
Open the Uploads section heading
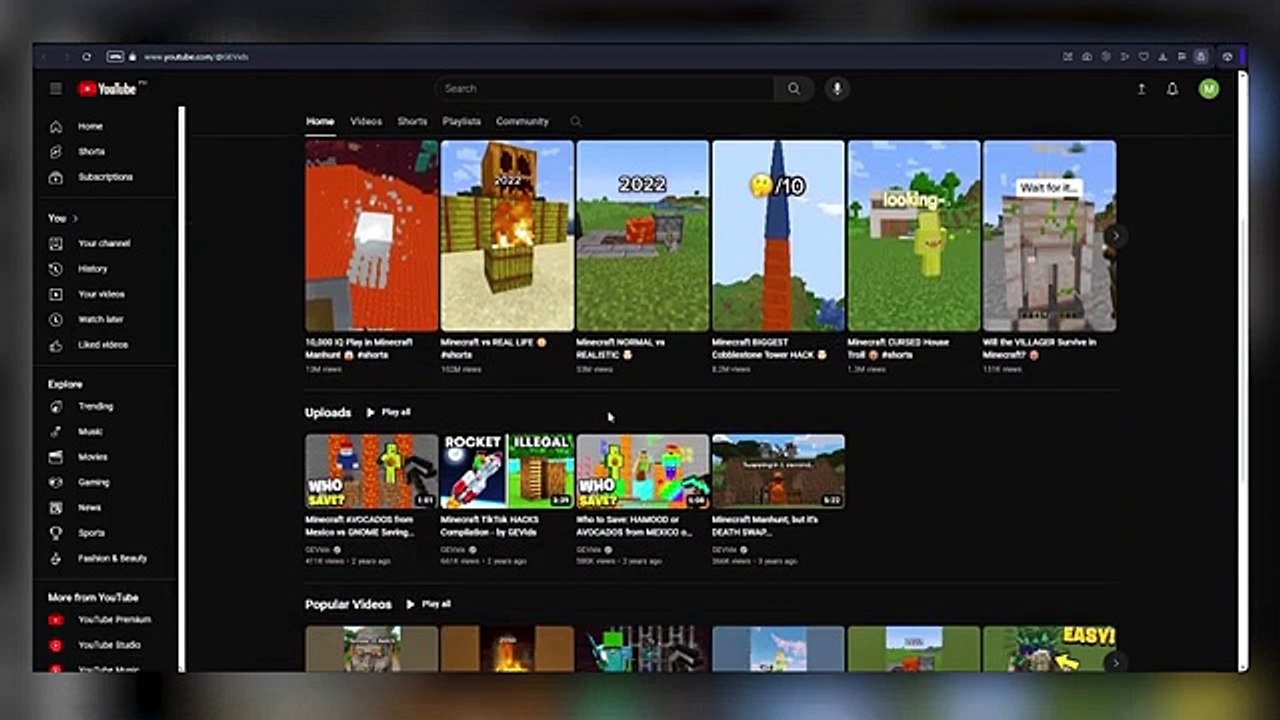tap(328, 412)
